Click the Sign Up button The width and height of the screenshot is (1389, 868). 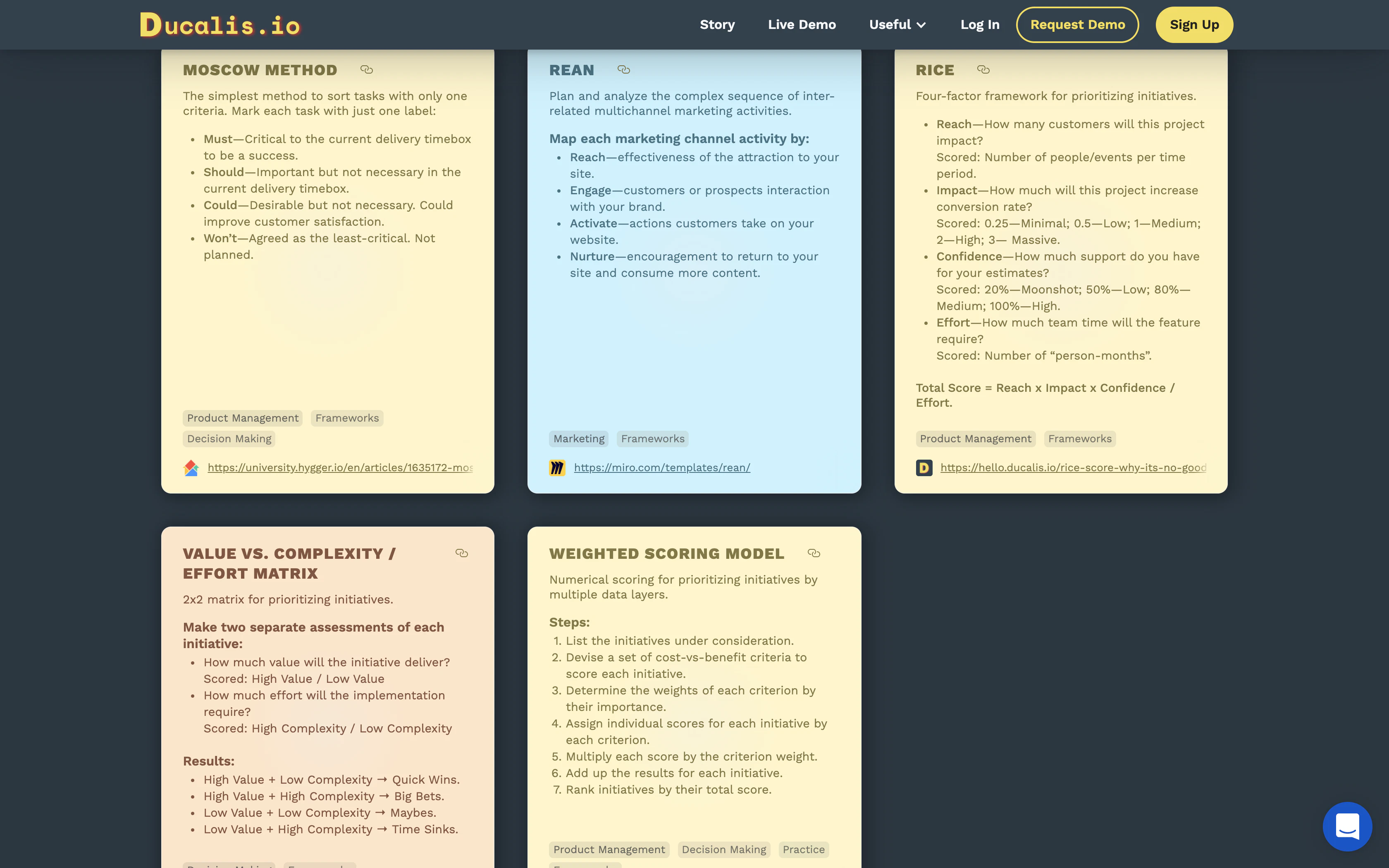(x=1194, y=25)
